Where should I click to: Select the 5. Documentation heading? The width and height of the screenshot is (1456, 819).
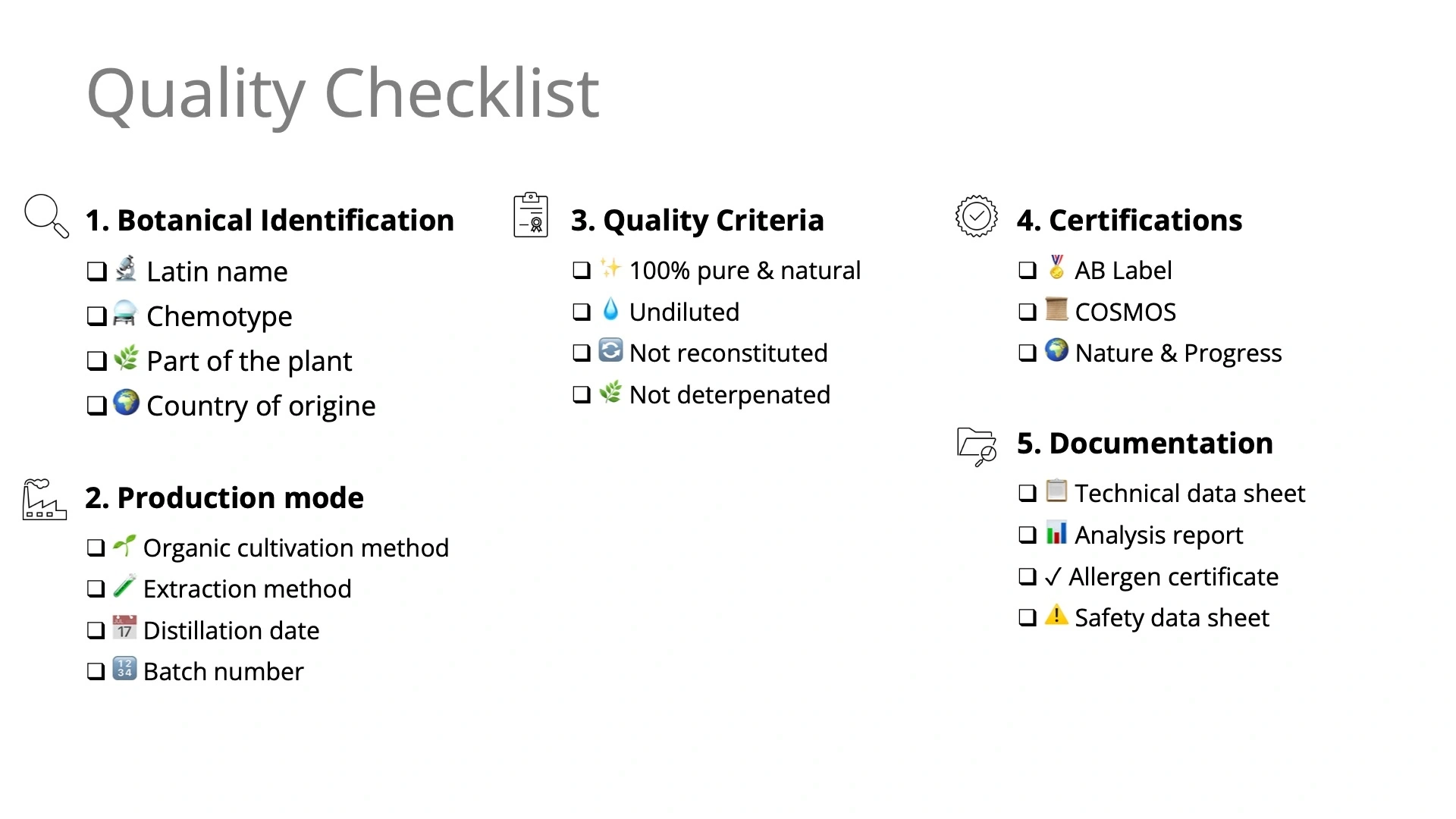(1144, 444)
